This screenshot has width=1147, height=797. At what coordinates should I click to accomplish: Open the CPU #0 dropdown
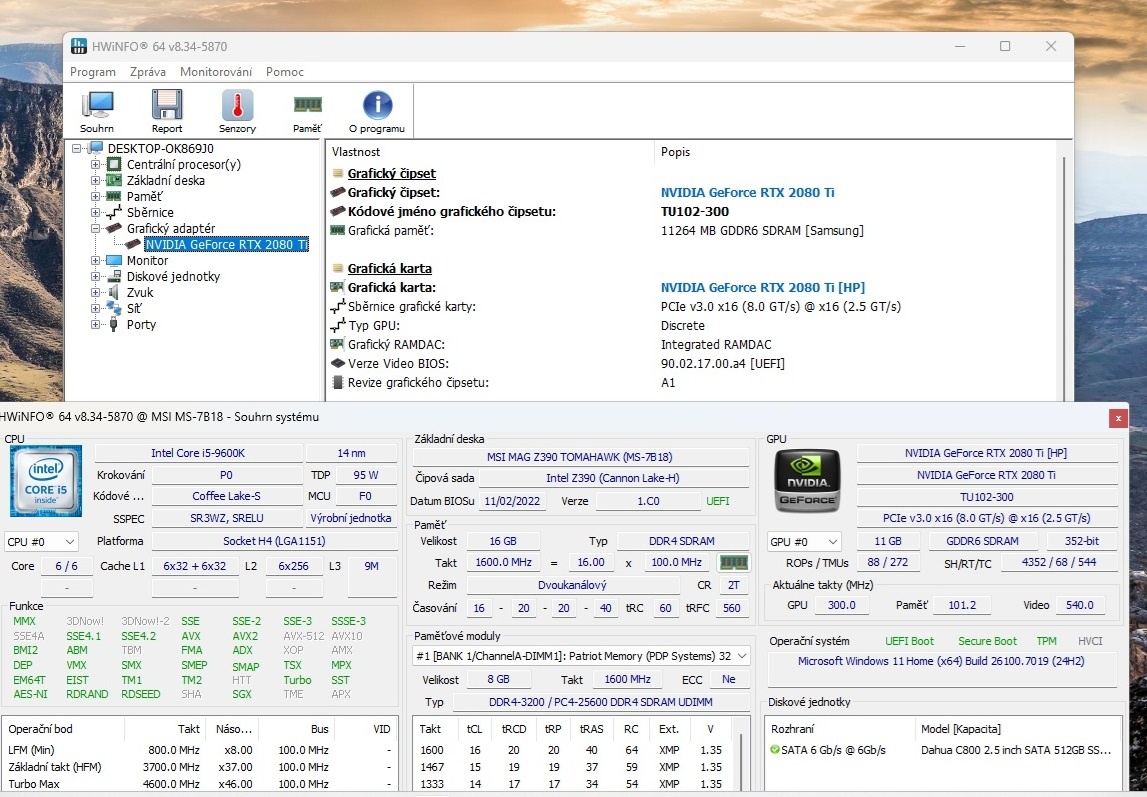[41, 540]
